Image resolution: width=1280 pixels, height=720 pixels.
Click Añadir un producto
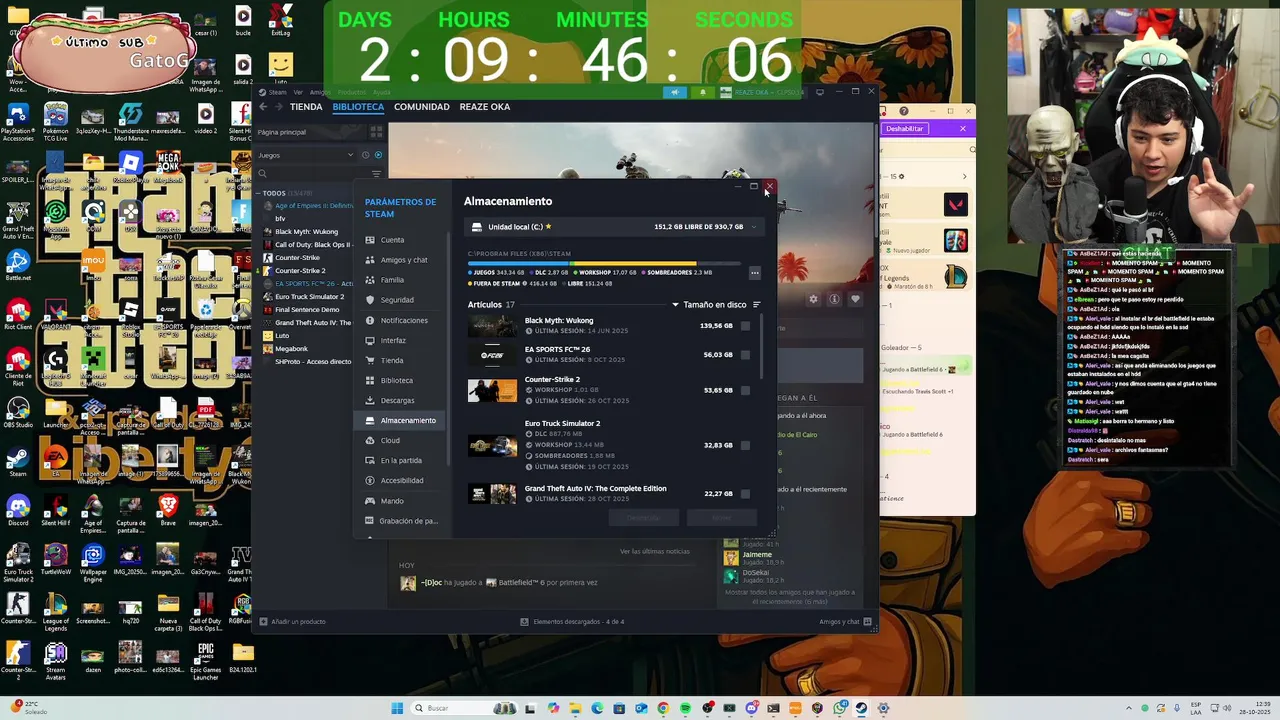[293, 622]
